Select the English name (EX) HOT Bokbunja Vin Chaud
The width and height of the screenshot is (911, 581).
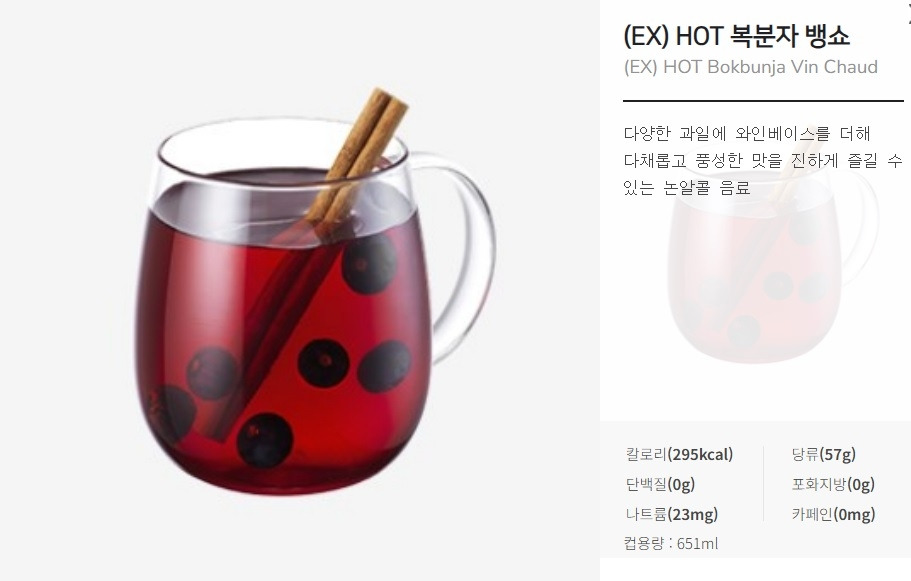751,67
